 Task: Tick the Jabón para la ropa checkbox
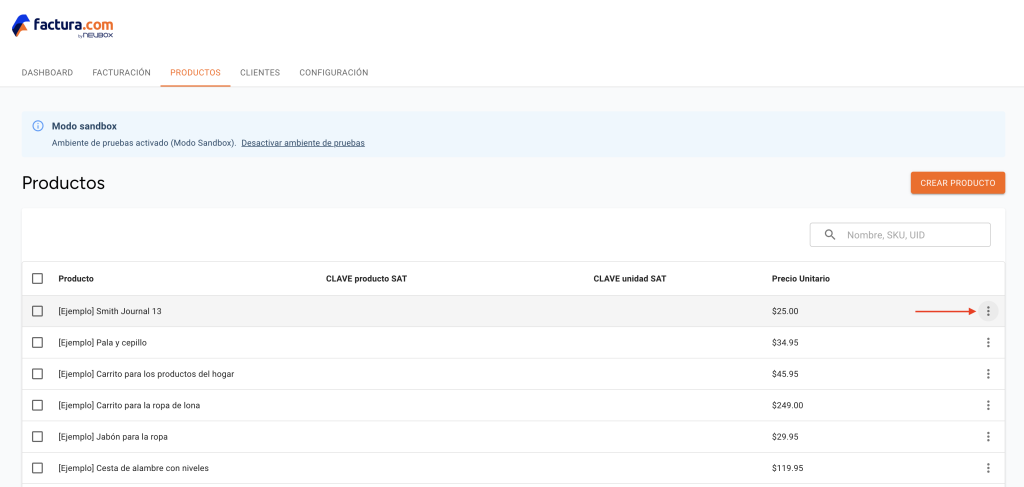(x=37, y=437)
